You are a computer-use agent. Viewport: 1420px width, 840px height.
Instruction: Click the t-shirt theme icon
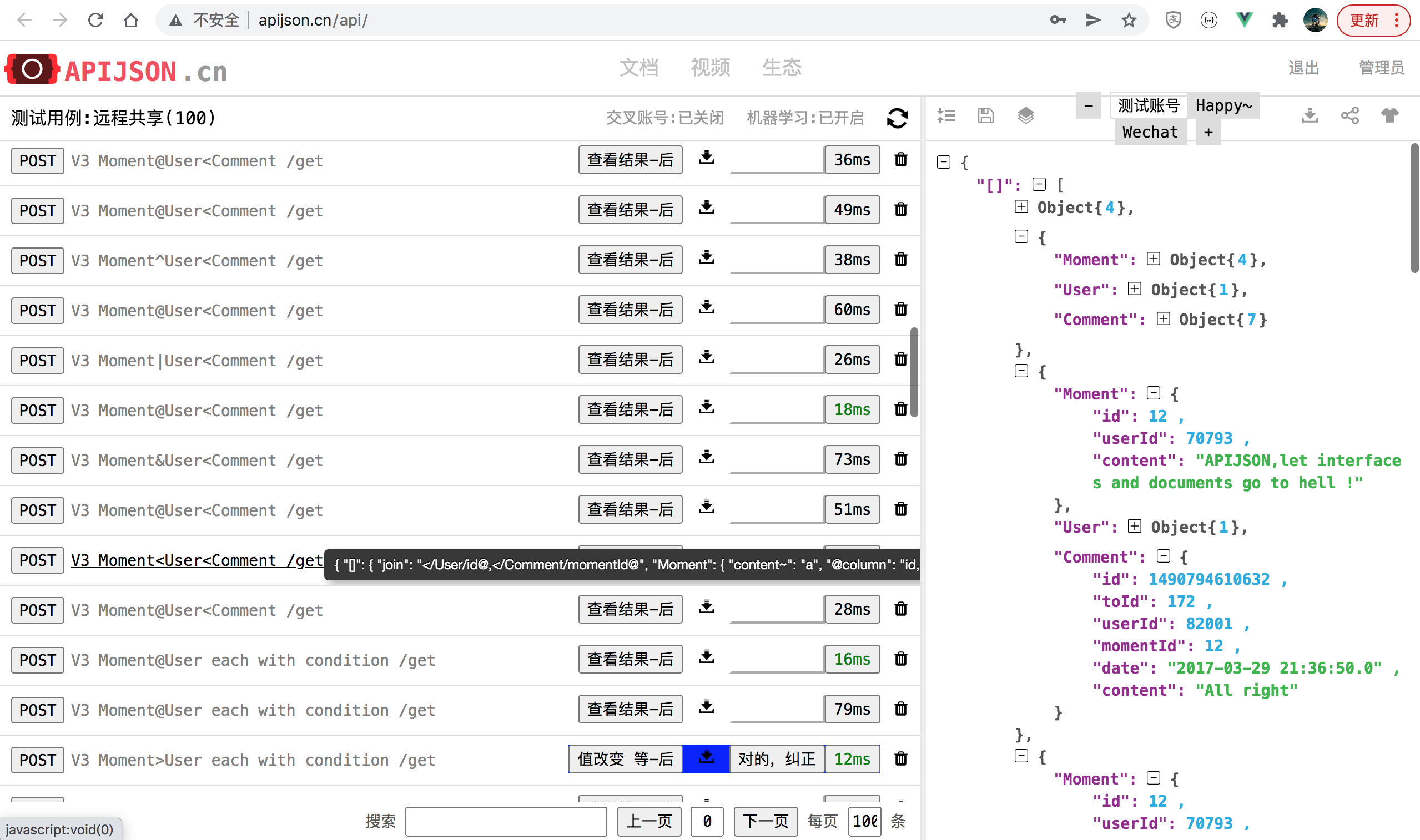tap(1389, 115)
